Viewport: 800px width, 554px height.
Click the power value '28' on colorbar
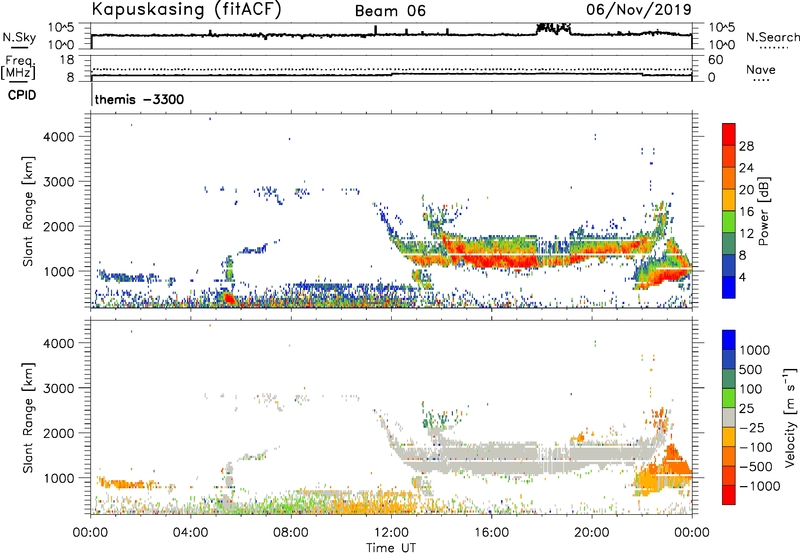tap(746, 146)
